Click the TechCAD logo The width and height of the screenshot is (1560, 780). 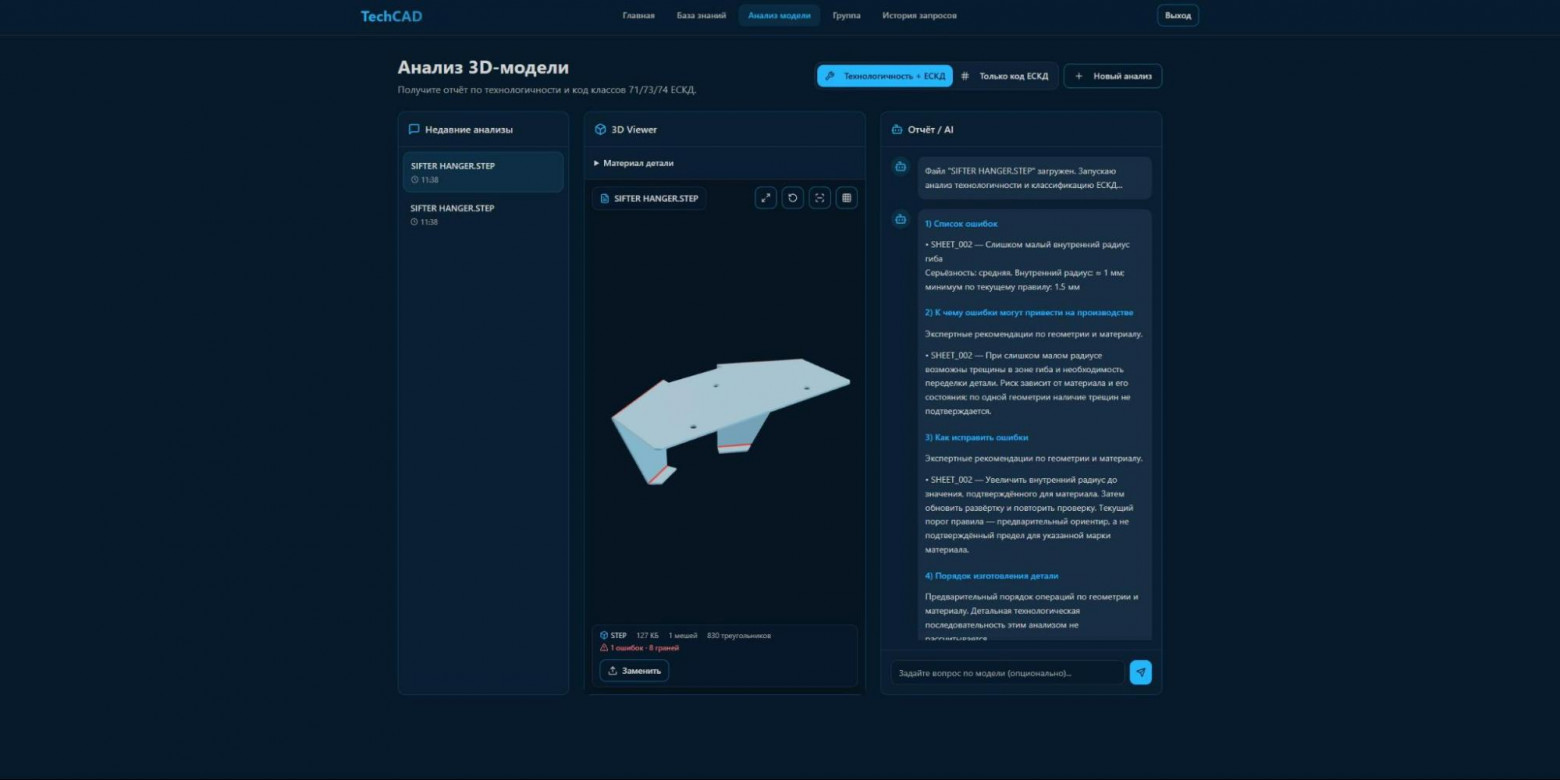click(x=392, y=16)
